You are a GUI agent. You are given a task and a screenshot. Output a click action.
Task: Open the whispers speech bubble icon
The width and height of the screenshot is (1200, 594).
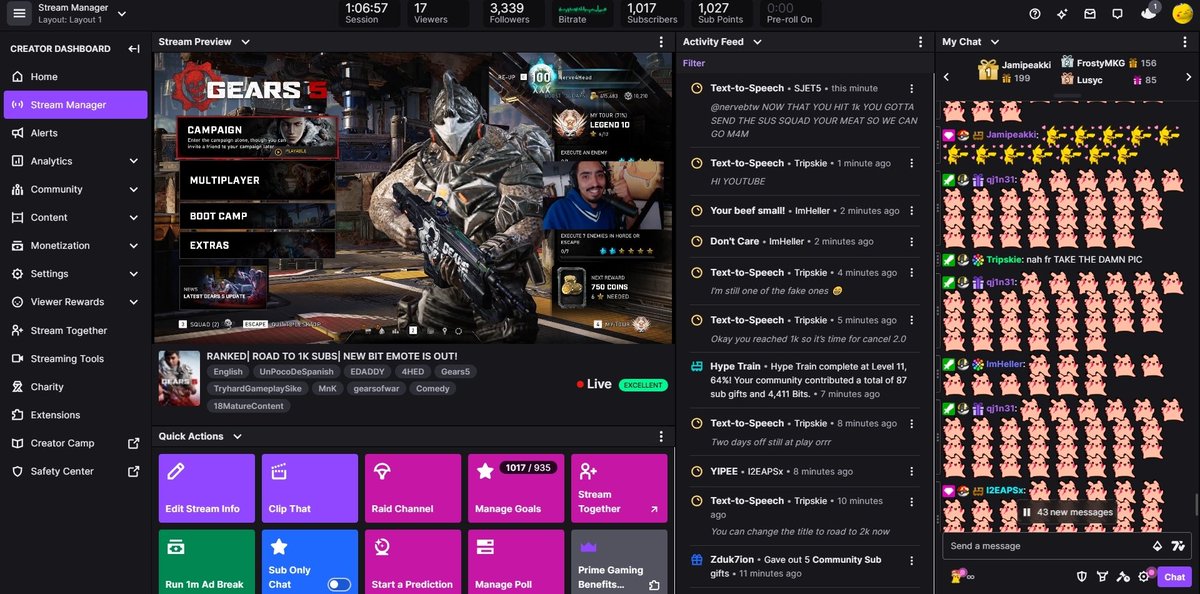(1118, 14)
